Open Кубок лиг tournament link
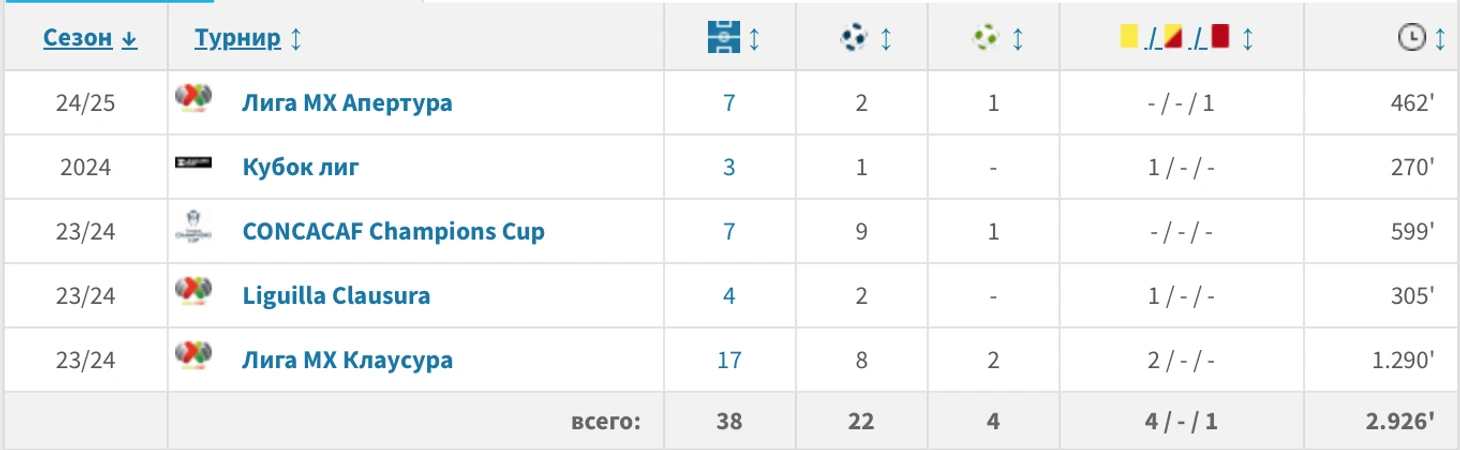Screen dimensions: 1460x450 click(300, 167)
